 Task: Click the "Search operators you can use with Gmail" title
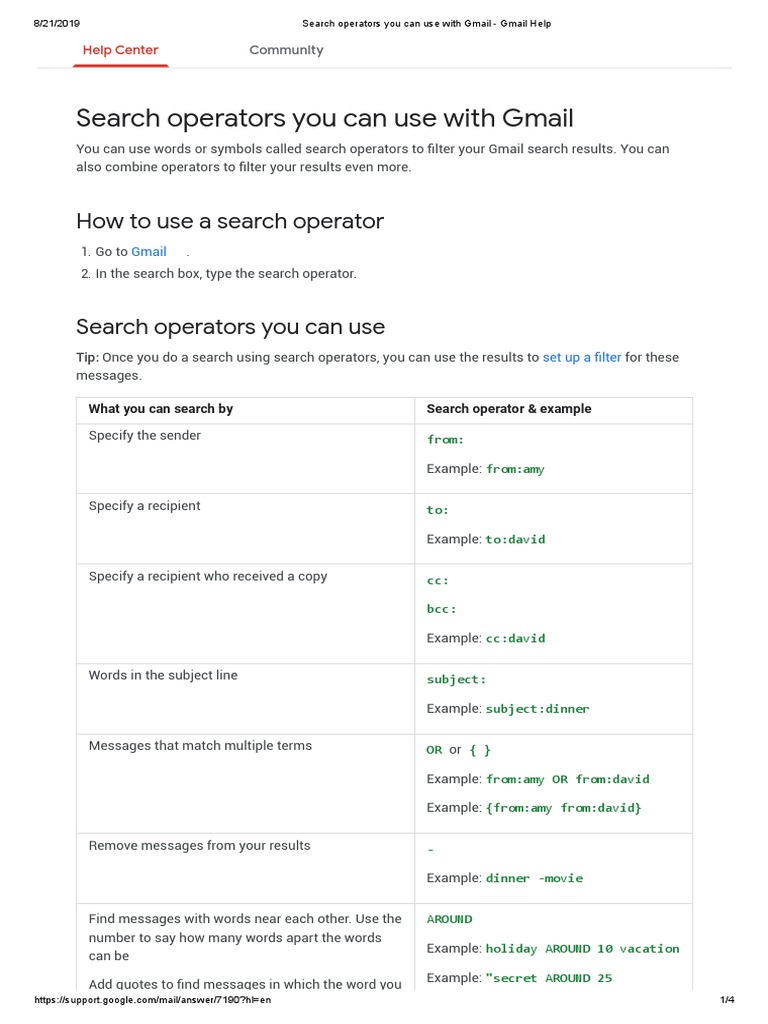(325, 118)
